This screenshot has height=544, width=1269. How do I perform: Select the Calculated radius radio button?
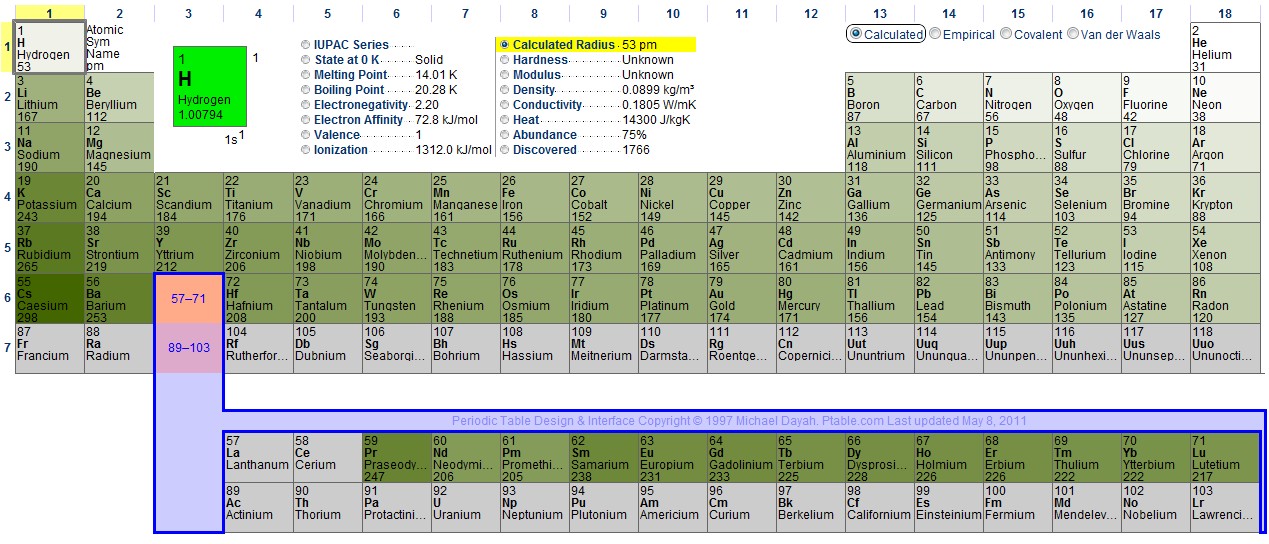(855, 34)
